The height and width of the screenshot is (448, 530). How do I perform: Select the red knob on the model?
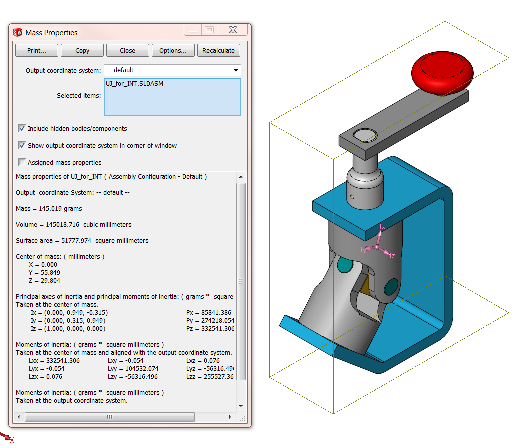pos(442,73)
